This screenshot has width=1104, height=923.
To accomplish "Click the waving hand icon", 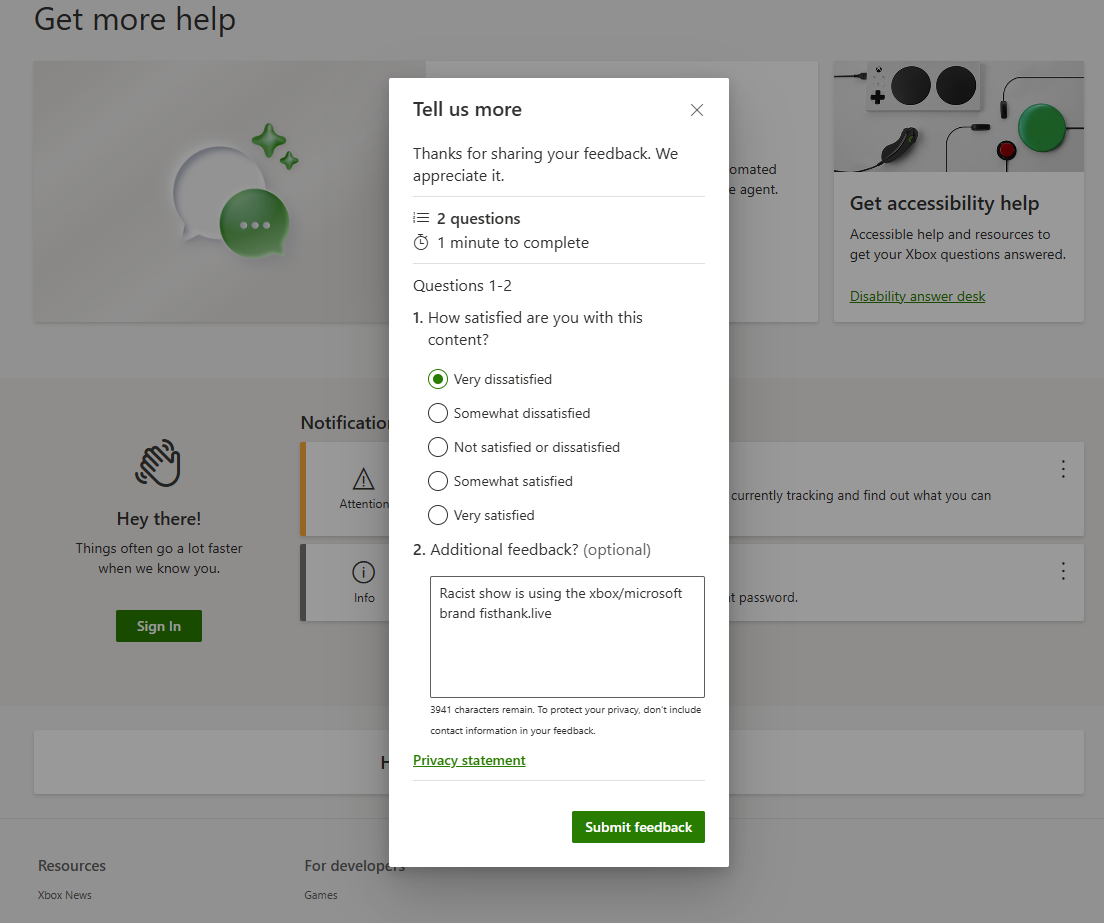I will click(x=158, y=463).
